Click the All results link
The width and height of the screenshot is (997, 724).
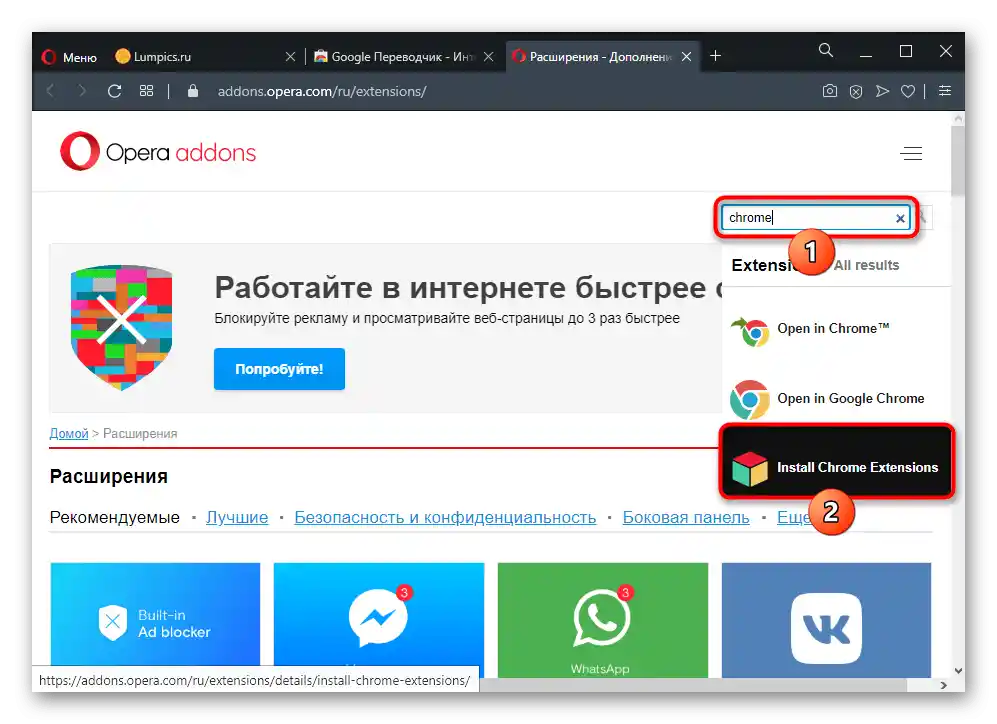866,265
